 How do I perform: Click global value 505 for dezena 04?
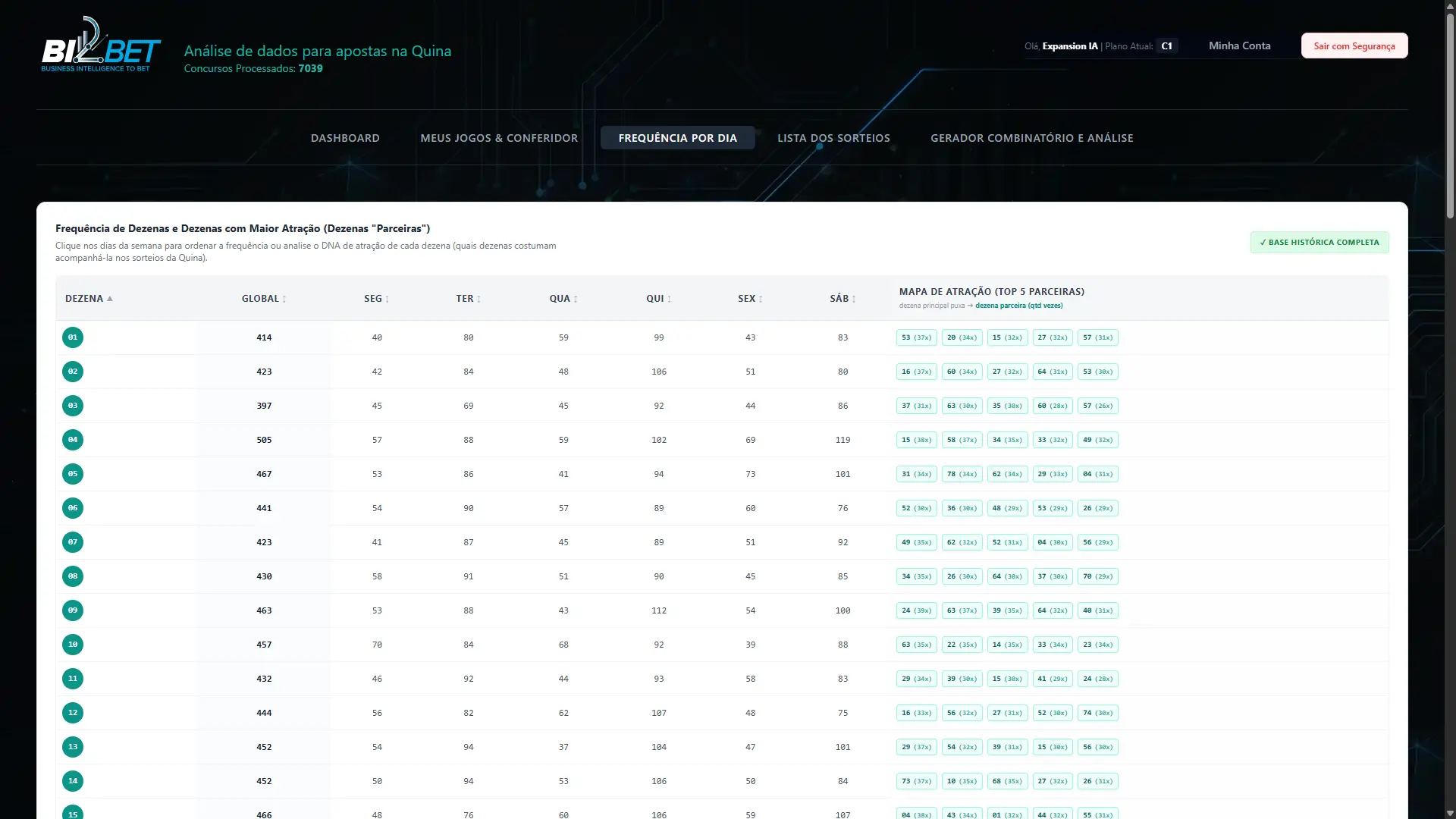264,440
